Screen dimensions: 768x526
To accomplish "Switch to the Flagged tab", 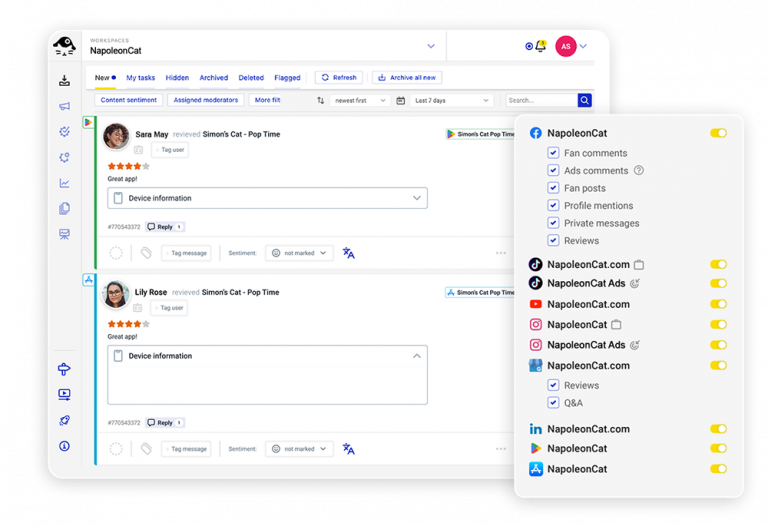I will pos(288,77).
